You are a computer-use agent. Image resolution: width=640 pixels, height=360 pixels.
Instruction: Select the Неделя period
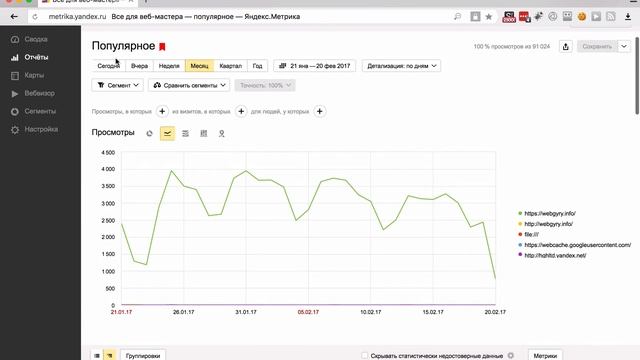[169, 66]
